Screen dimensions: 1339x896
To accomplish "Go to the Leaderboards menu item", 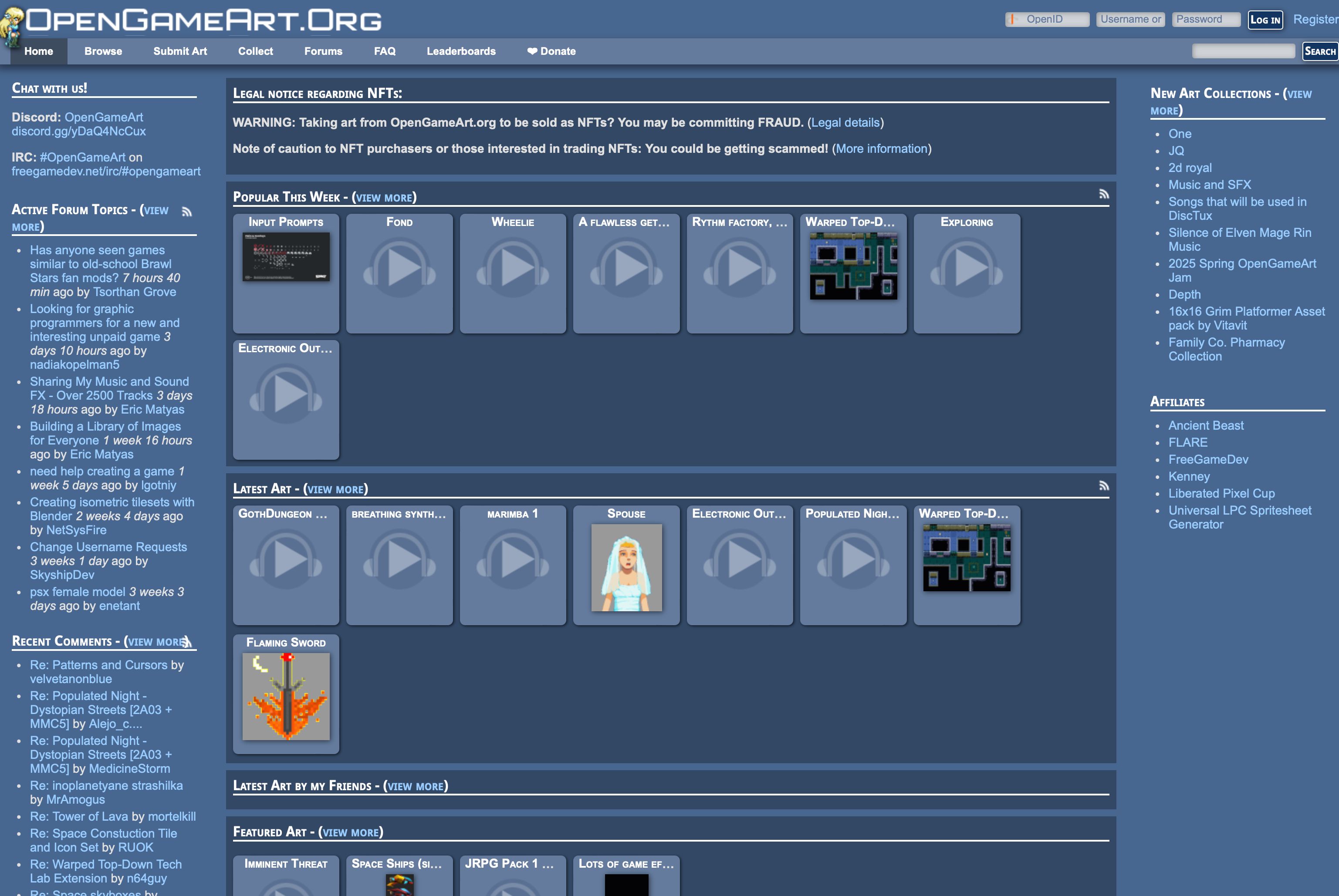I will pyautogui.click(x=461, y=51).
